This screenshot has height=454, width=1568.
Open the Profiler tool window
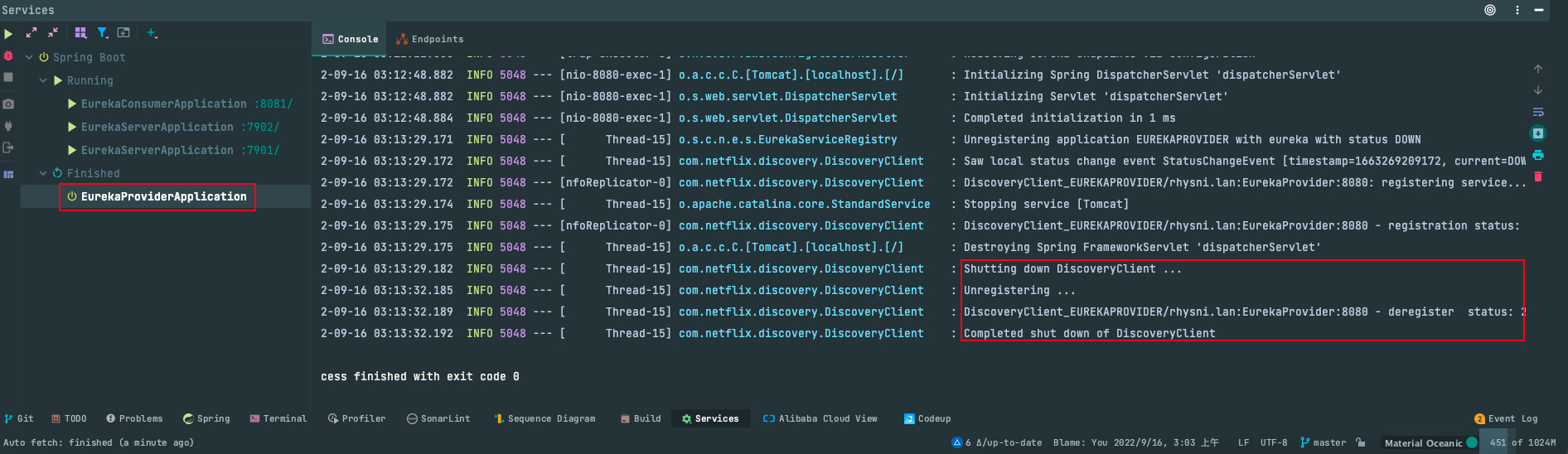[357, 418]
